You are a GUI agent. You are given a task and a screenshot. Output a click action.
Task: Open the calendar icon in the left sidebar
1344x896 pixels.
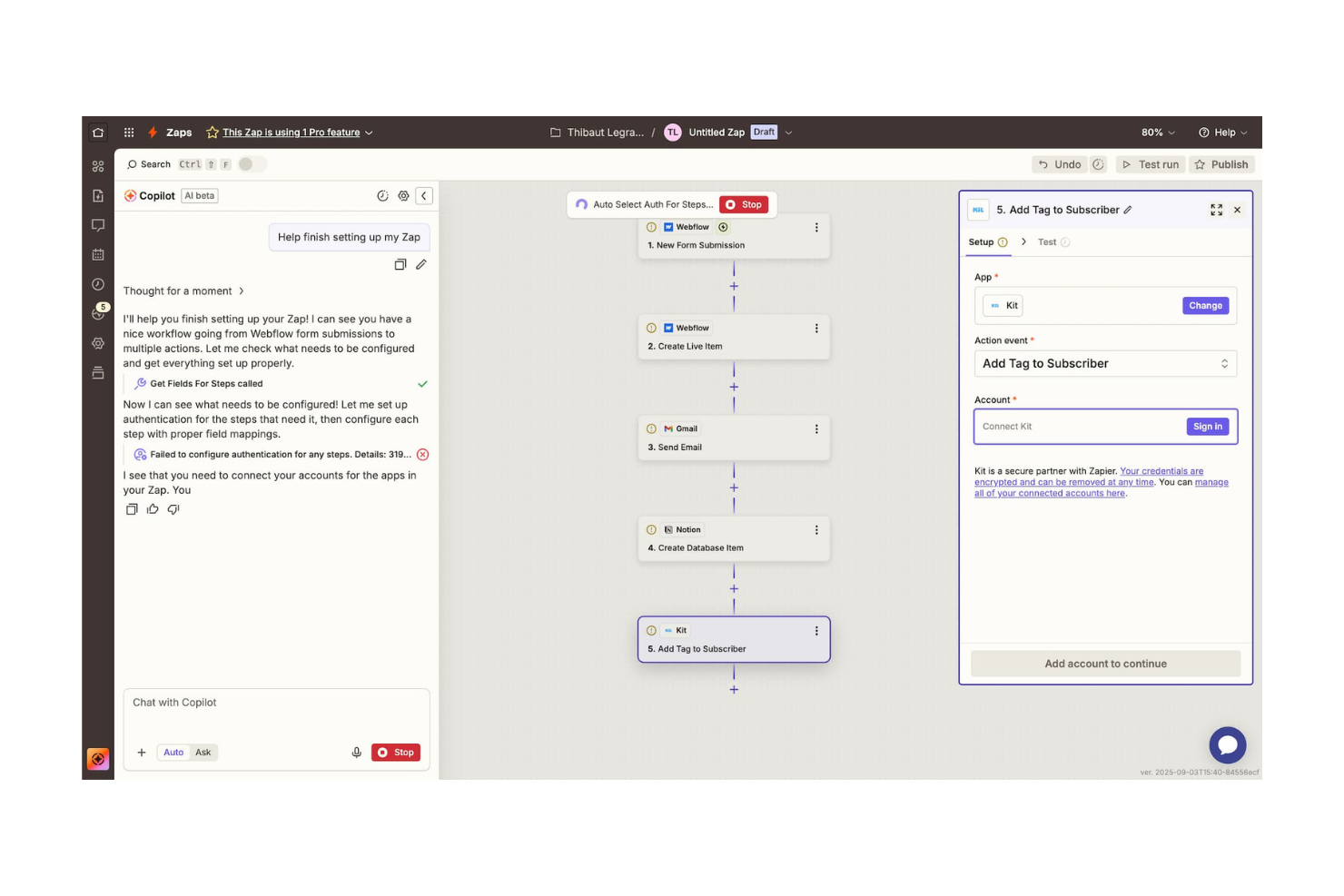tap(98, 255)
